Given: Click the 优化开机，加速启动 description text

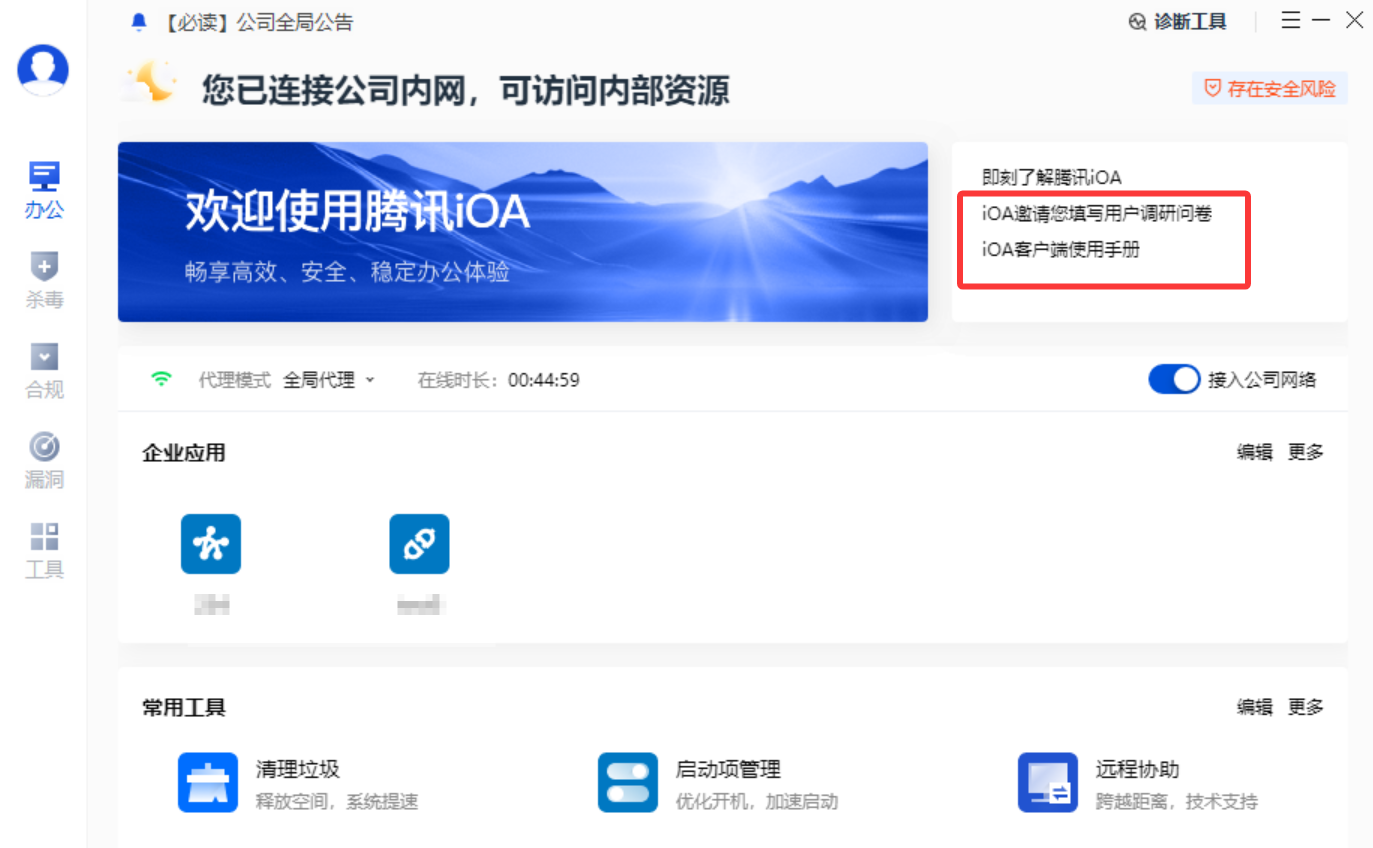Looking at the screenshot, I should click(757, 802).
